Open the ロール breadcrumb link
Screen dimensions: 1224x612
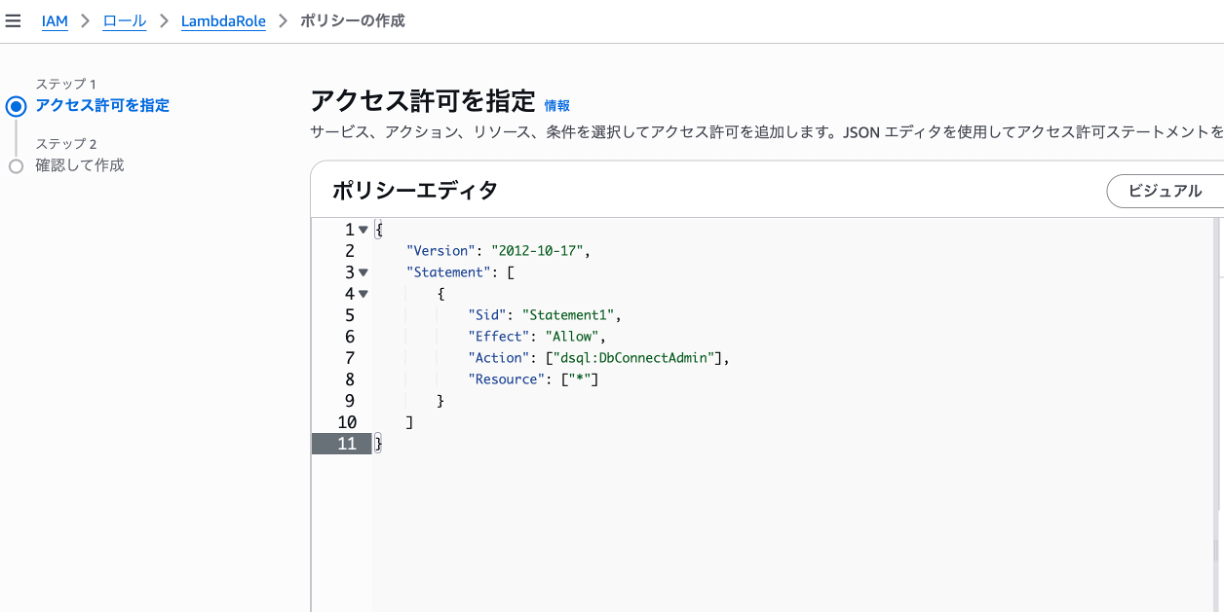[125, 21]
